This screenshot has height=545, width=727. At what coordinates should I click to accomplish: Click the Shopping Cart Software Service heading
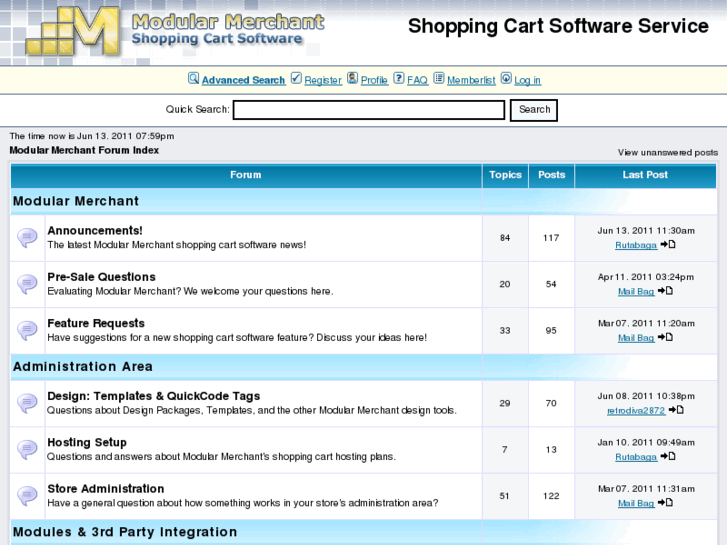click(x=558, y=26)
